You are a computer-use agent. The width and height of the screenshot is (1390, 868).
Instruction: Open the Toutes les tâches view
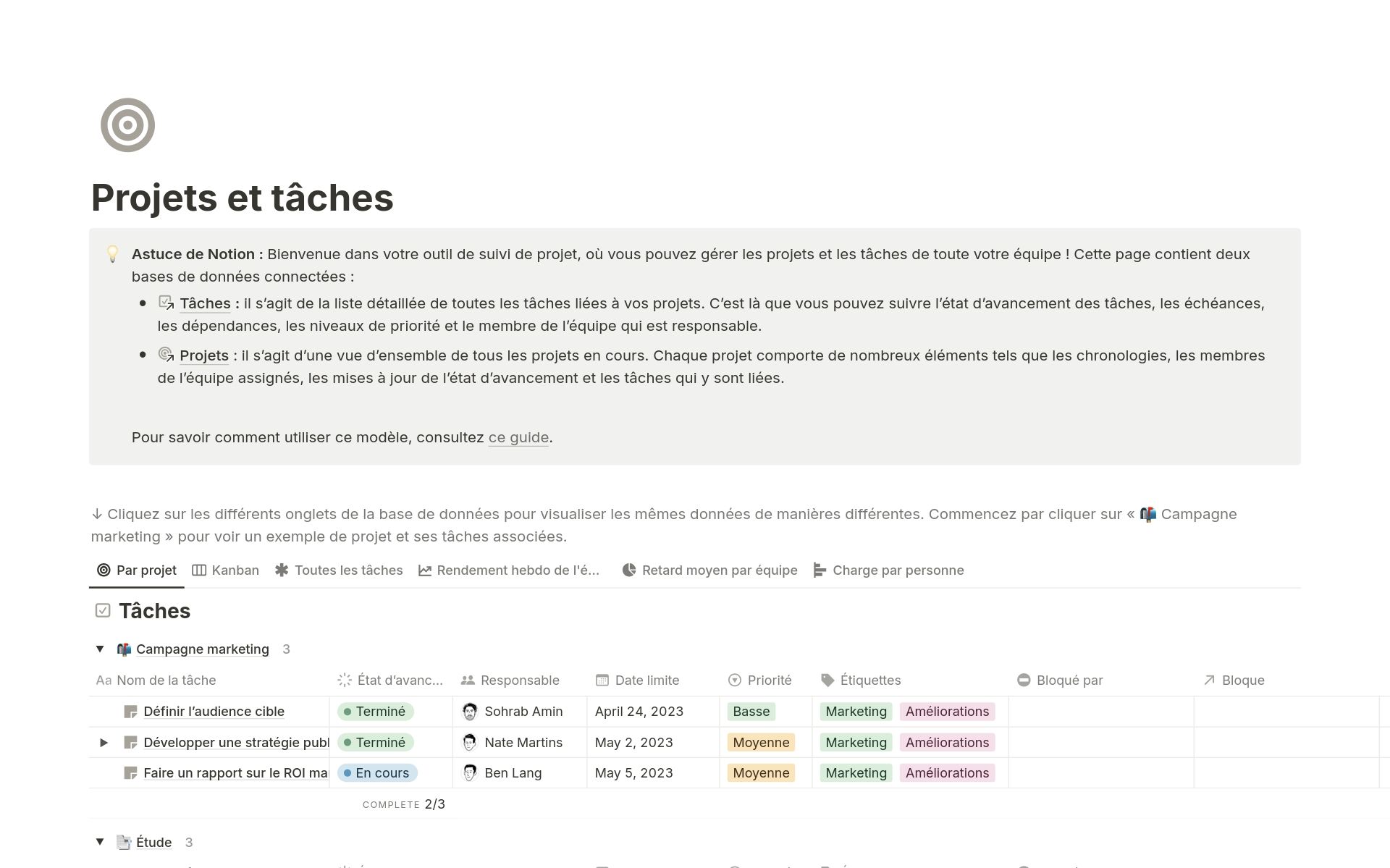[x=348, y=570]
